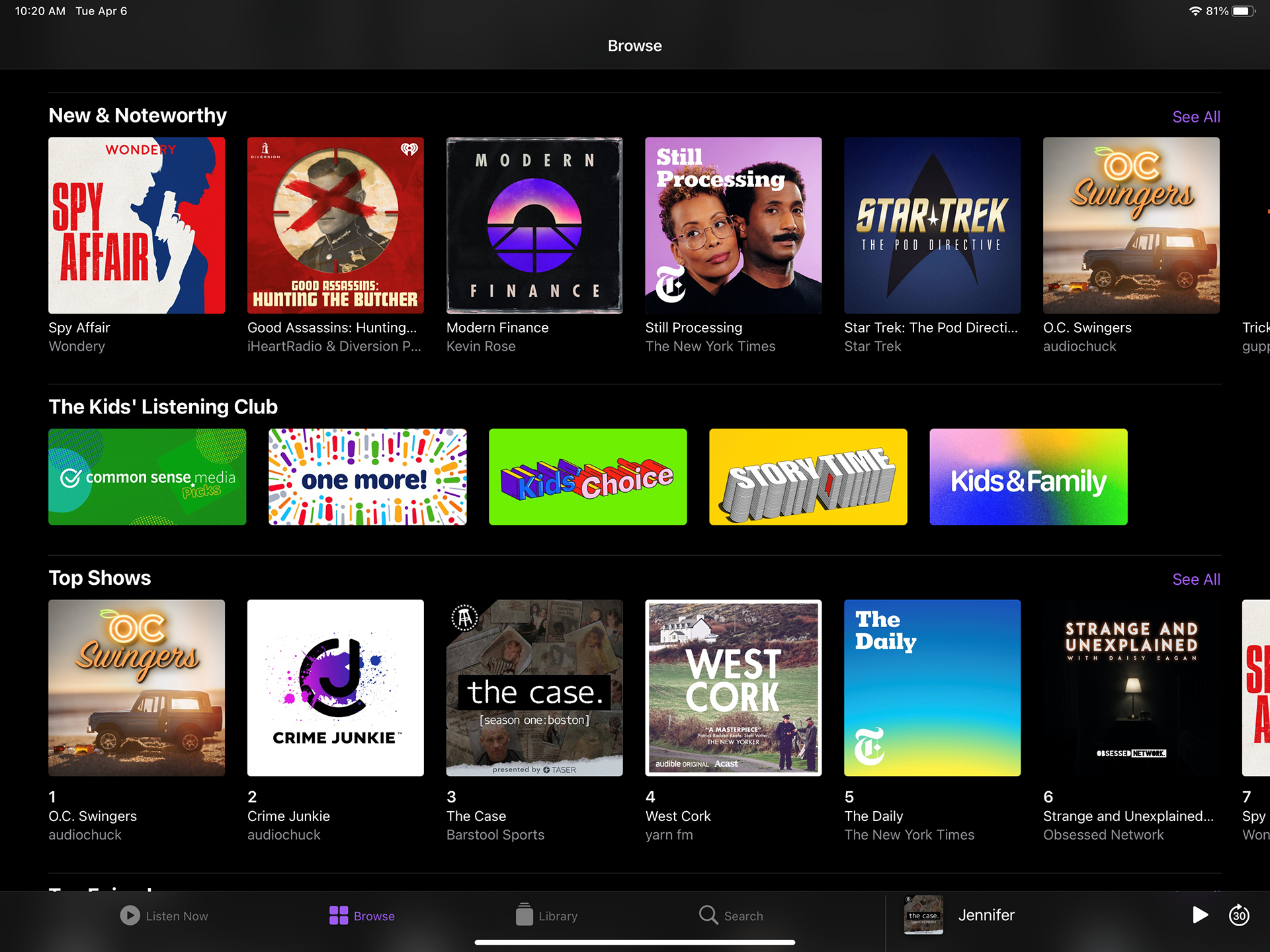Tap the iHeartRadio & Diversion publisher label
This screenshot has height=952, width=1270.
point(334,346)
